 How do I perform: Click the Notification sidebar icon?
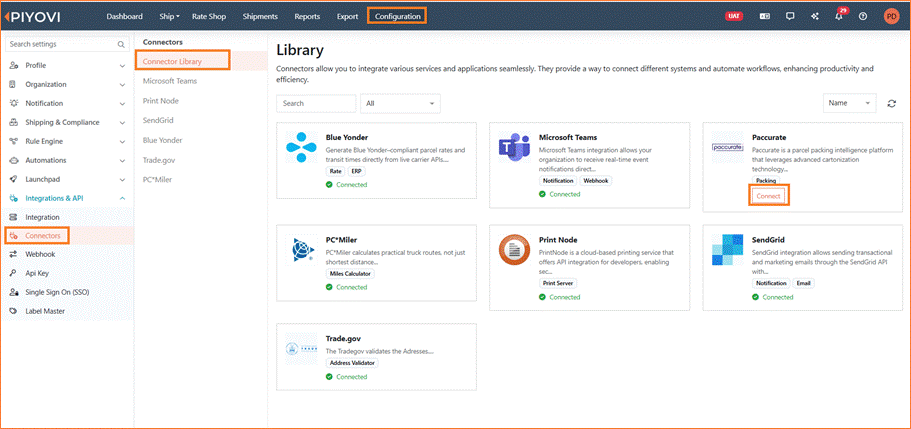click(x=13, y=103)
